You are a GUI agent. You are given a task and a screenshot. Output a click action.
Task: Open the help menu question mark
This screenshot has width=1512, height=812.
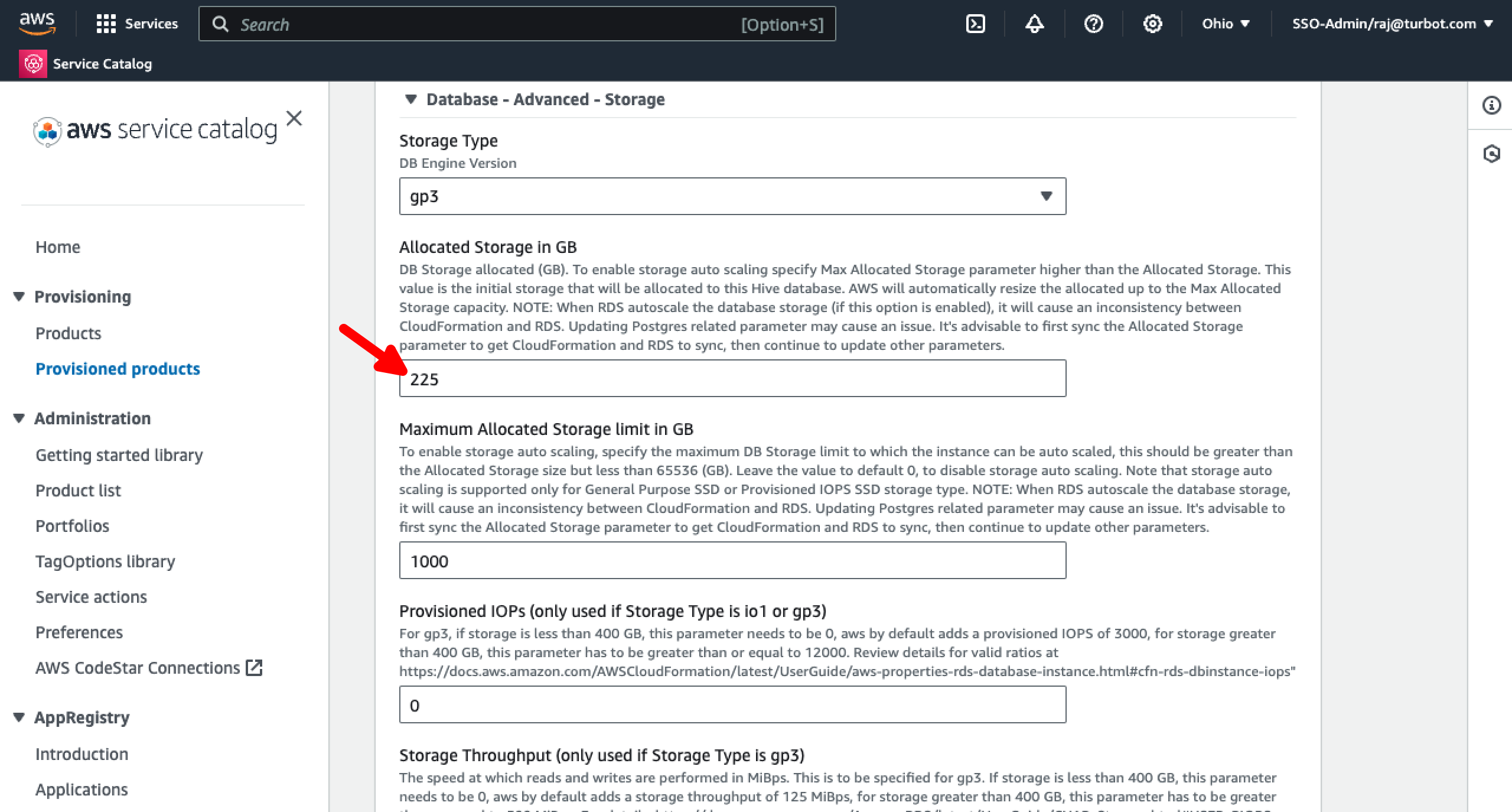point(1093,24)
